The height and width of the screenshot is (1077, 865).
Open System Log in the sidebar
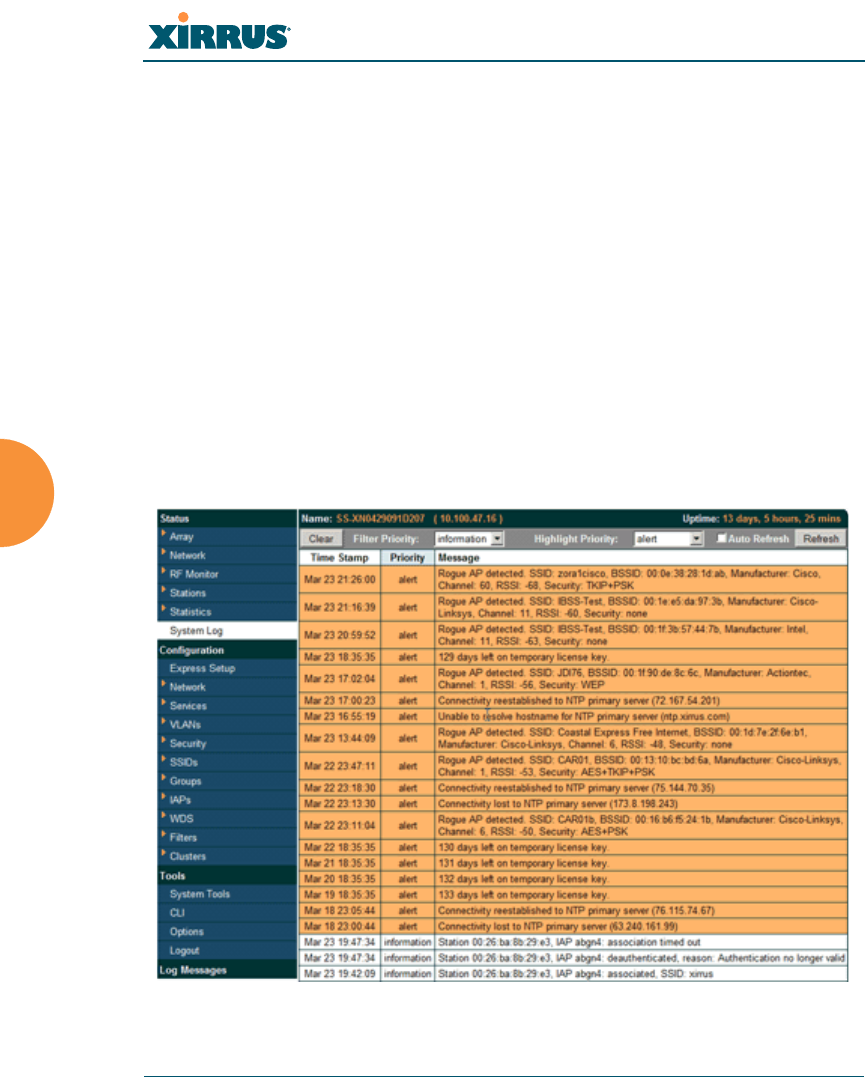point(196,631)
